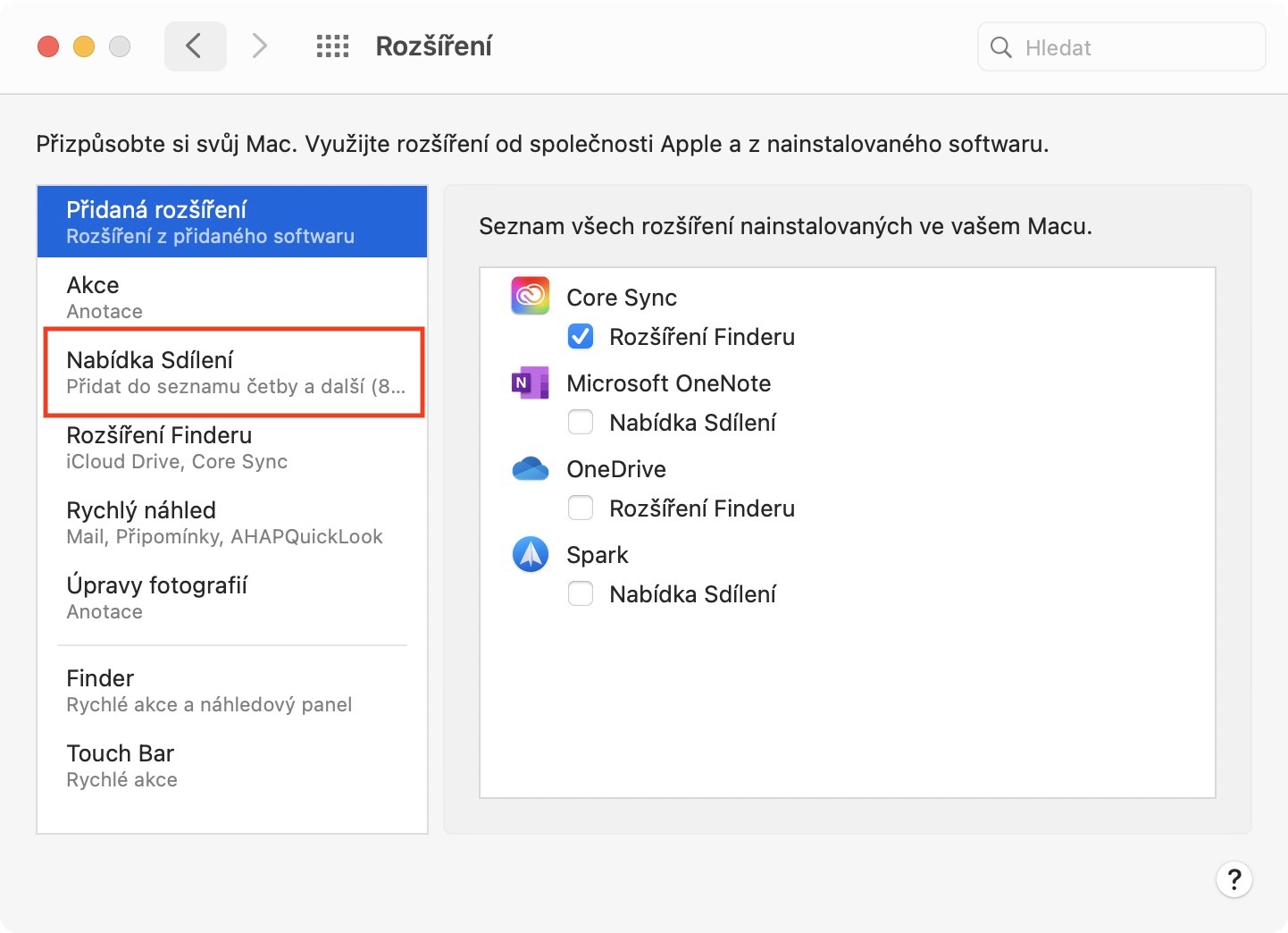
Task: Open Touch Bar extensions category
Action: [x=232, y=765]
